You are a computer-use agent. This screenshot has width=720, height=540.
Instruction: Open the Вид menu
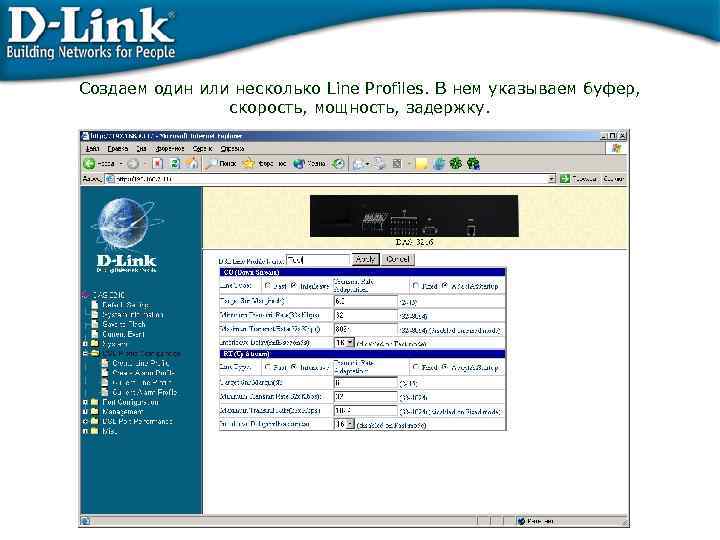pyautogui.click(x=141, y=148)
